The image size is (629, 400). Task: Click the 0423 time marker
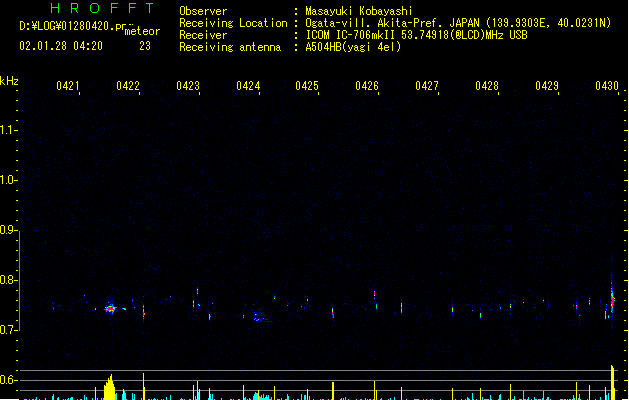[x=188, y=86]
